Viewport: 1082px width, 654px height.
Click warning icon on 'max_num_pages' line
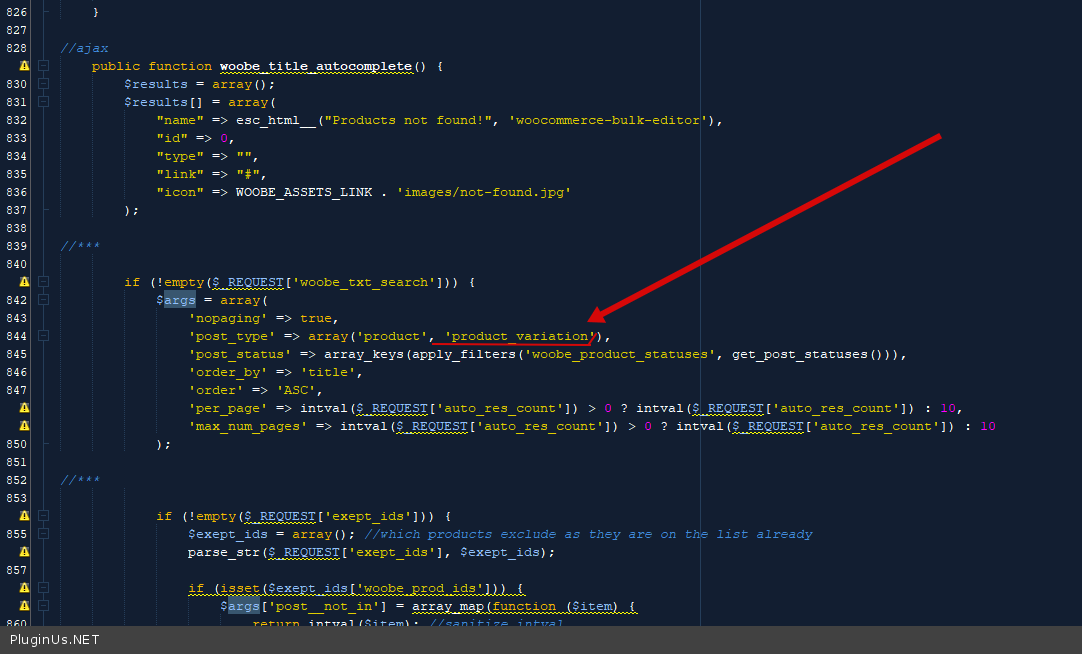tap(24, 426)
